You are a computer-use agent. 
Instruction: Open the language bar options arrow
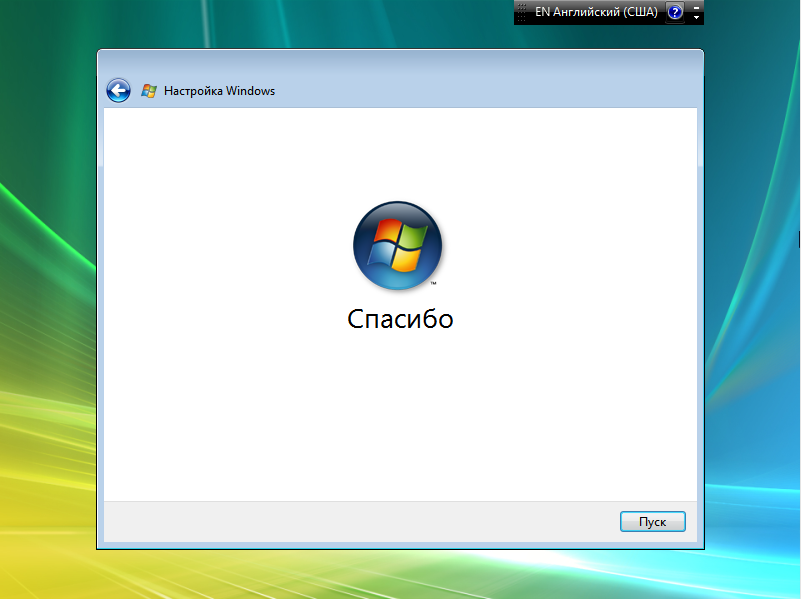(697, 18)
